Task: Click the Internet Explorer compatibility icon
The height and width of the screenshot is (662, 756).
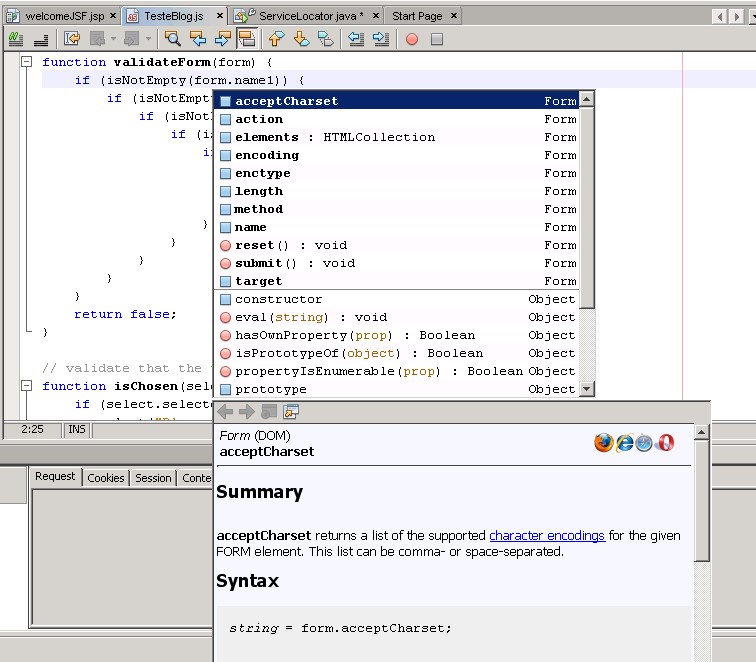Action: (x=624, y=443)
